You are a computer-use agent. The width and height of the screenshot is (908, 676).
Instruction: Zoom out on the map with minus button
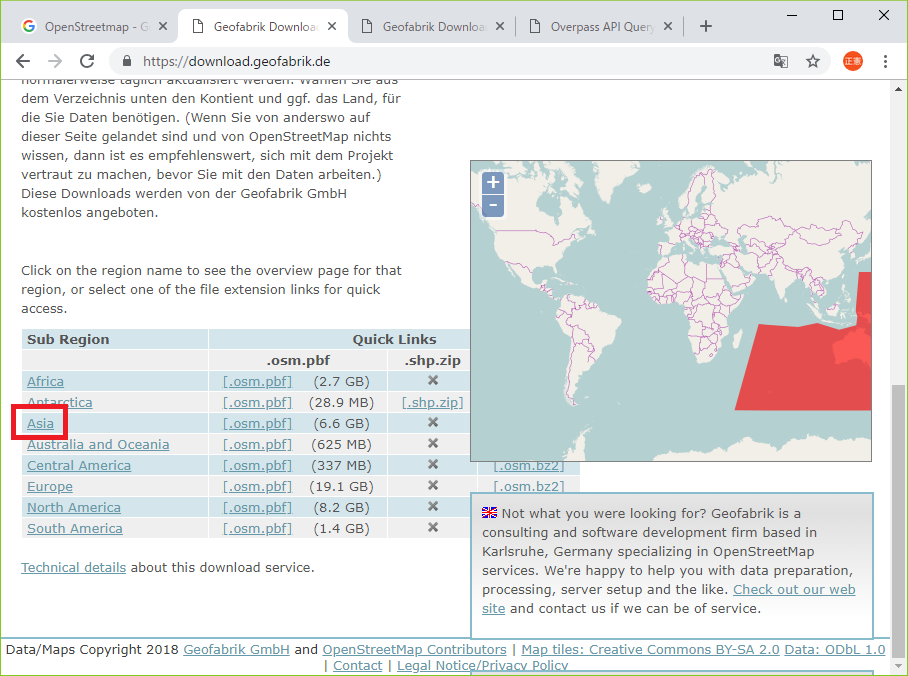(x=493, y=205)
